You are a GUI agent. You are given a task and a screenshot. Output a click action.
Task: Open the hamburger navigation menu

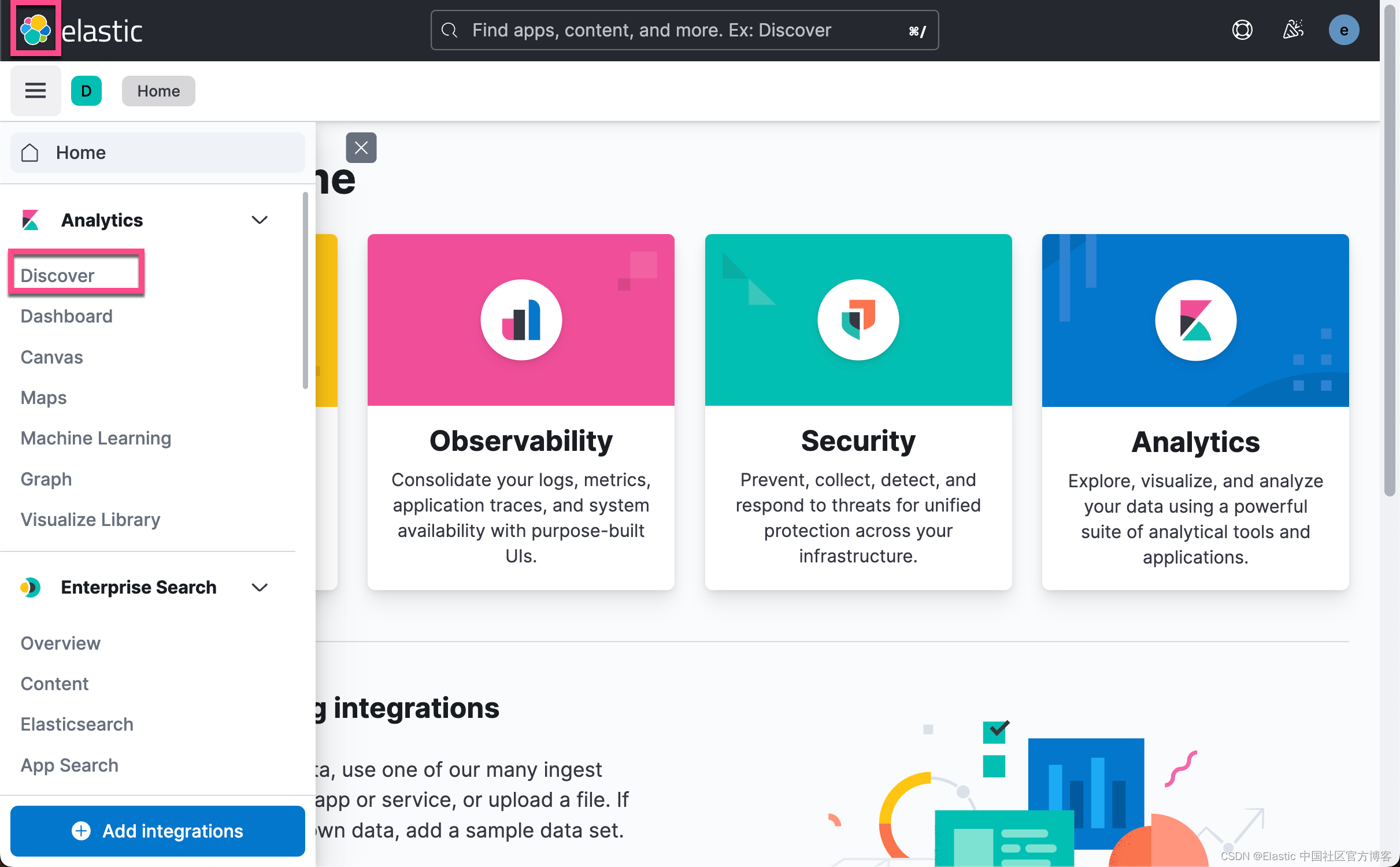click(35, 90)
